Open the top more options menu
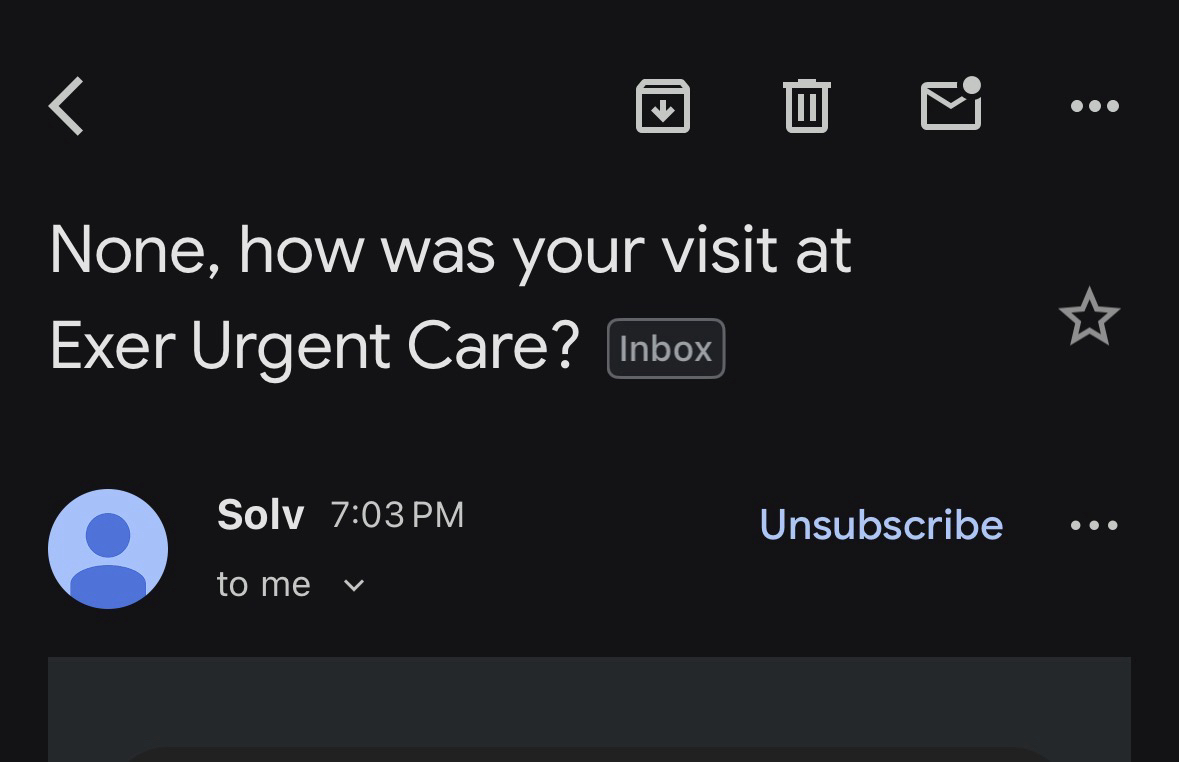The image size is (1179, 762). point(1094,106)
